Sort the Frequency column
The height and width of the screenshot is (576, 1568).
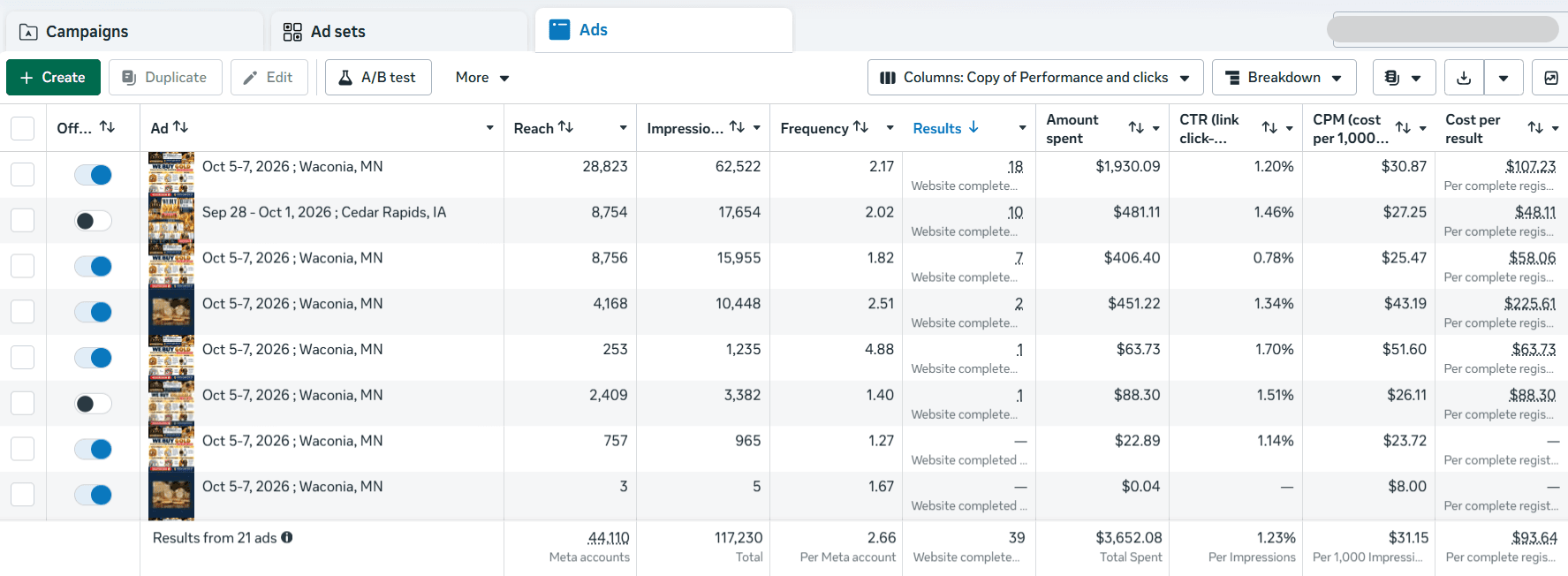click(x=860, y=127)
